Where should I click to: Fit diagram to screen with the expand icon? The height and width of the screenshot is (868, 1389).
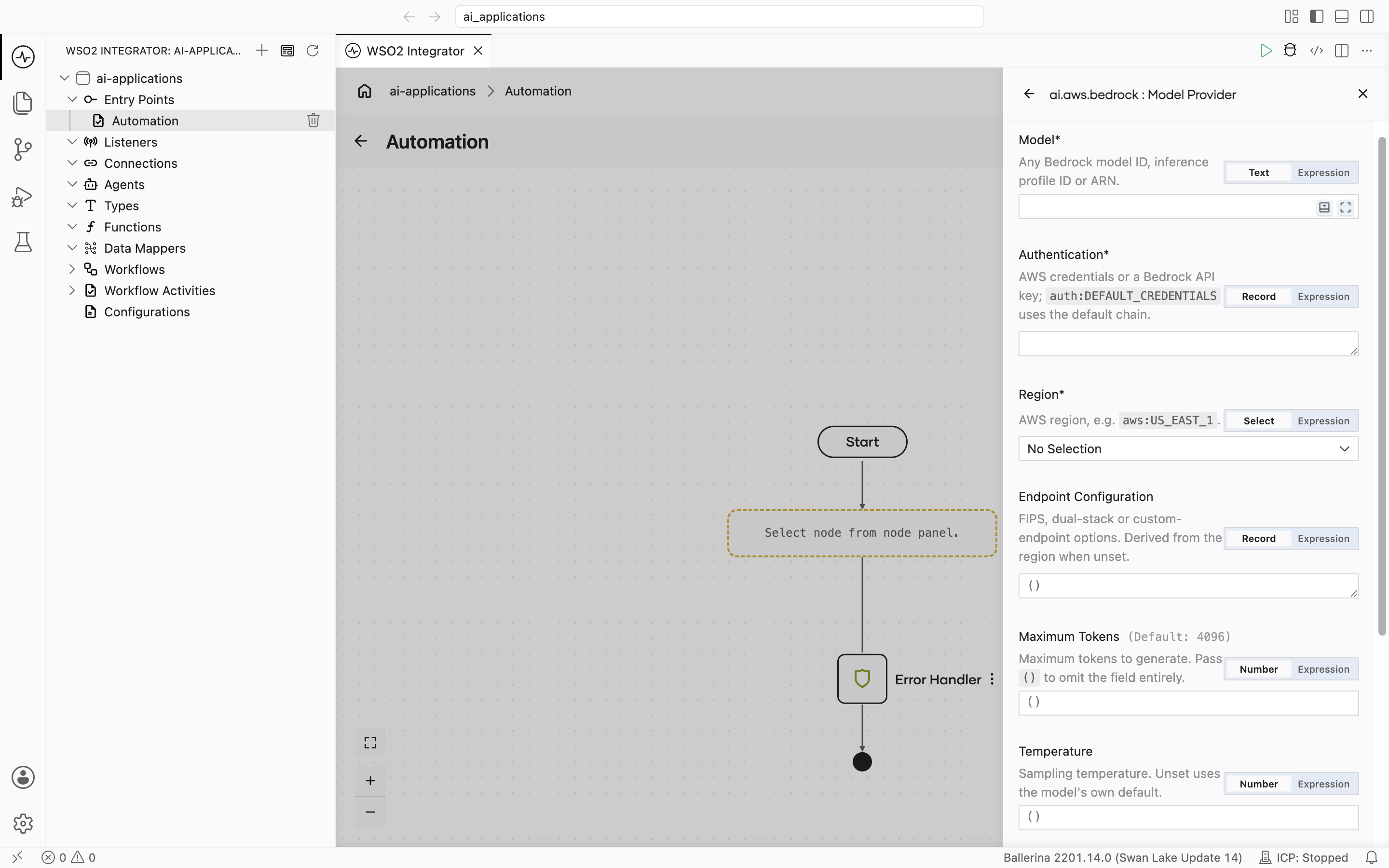pos(370,742)
